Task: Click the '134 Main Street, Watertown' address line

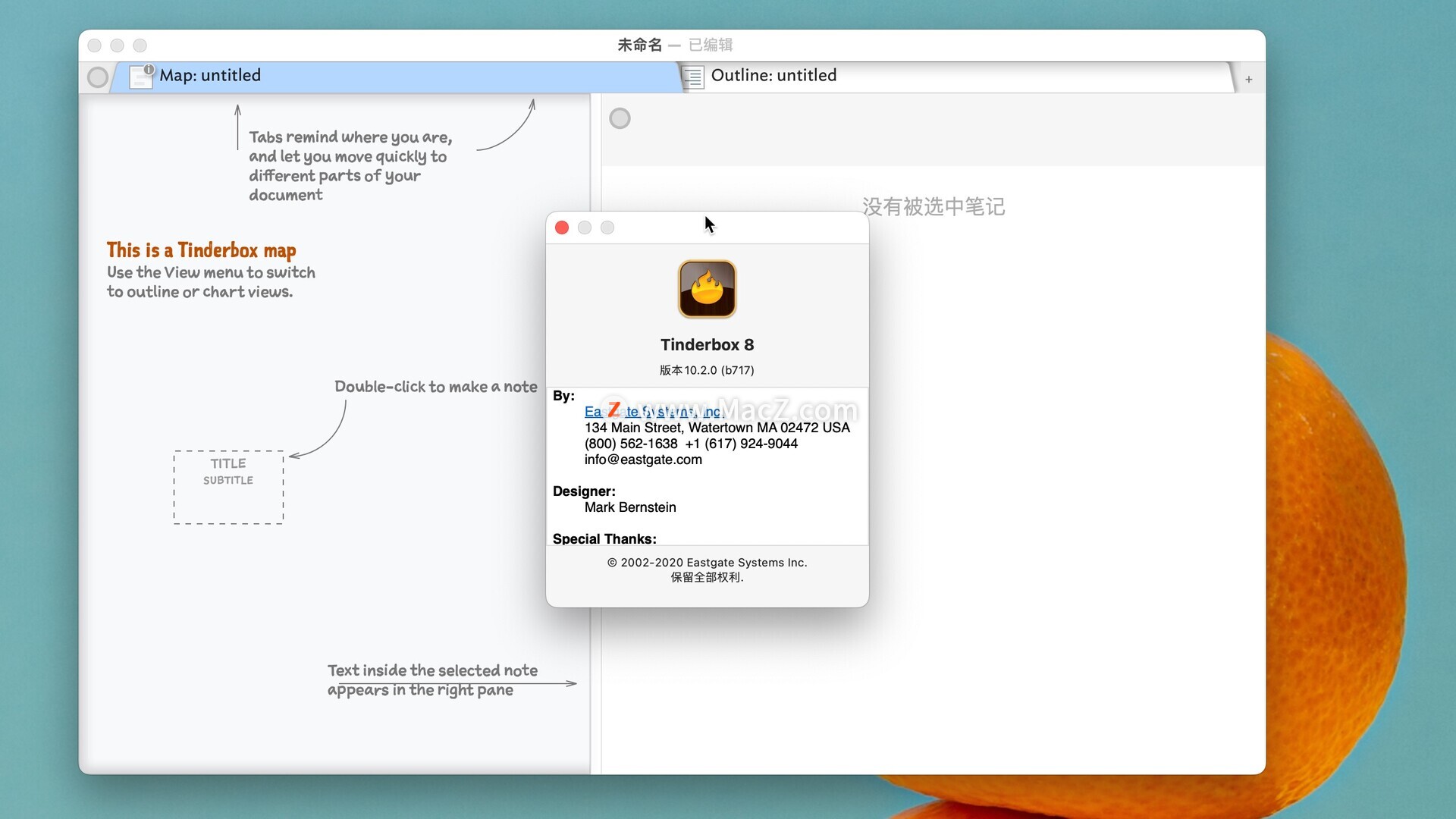Action: (x=717, y=428)
